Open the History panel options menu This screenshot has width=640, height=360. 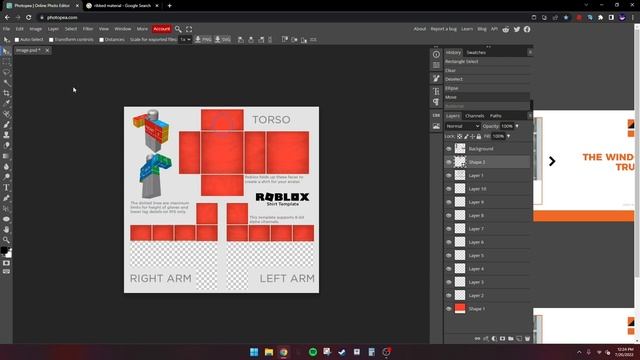click(x=530, y=52)
